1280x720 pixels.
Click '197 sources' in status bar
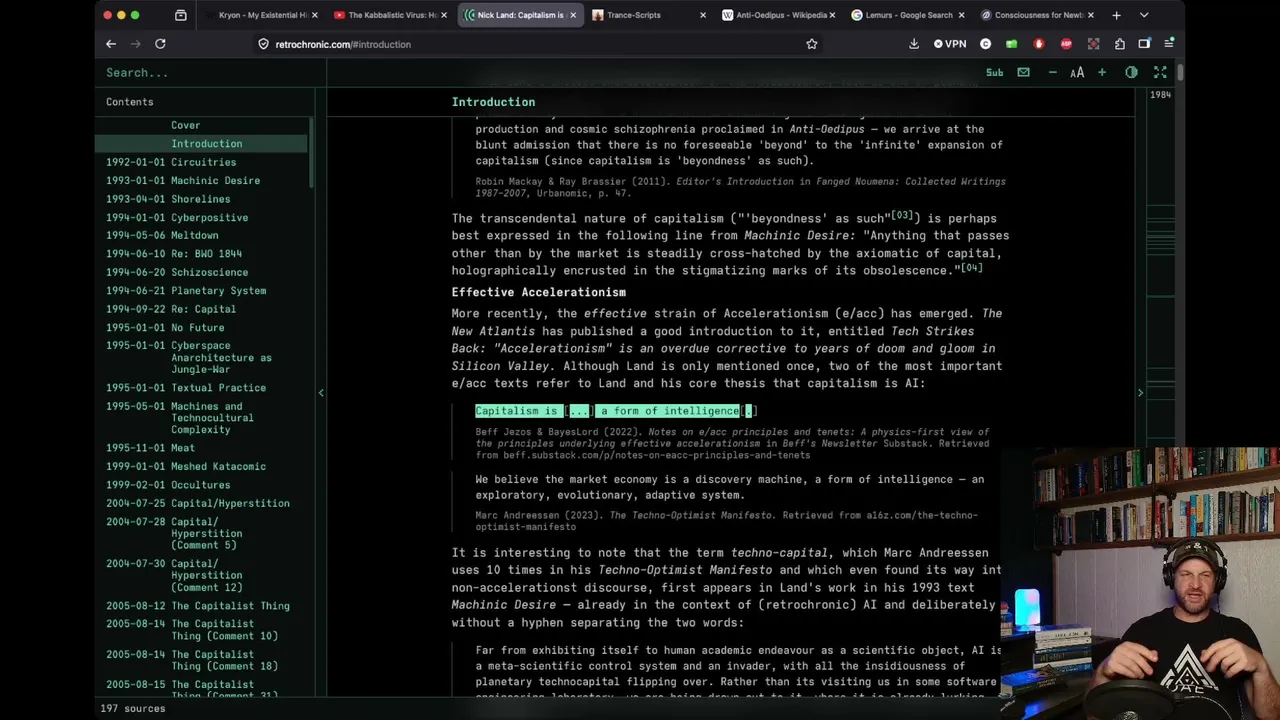pos(133,708)
